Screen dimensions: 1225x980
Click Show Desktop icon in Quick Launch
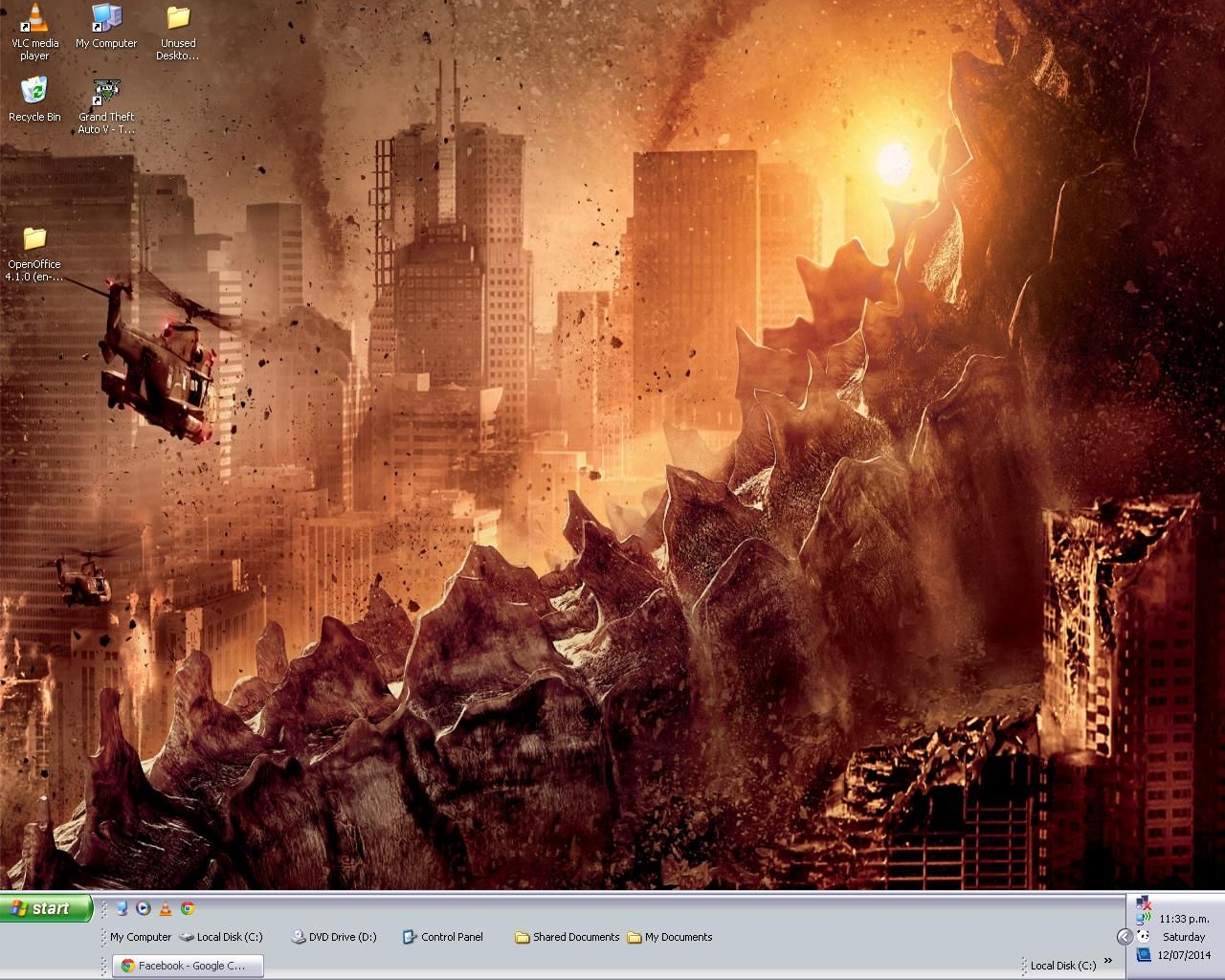click(x=122, y=908)
